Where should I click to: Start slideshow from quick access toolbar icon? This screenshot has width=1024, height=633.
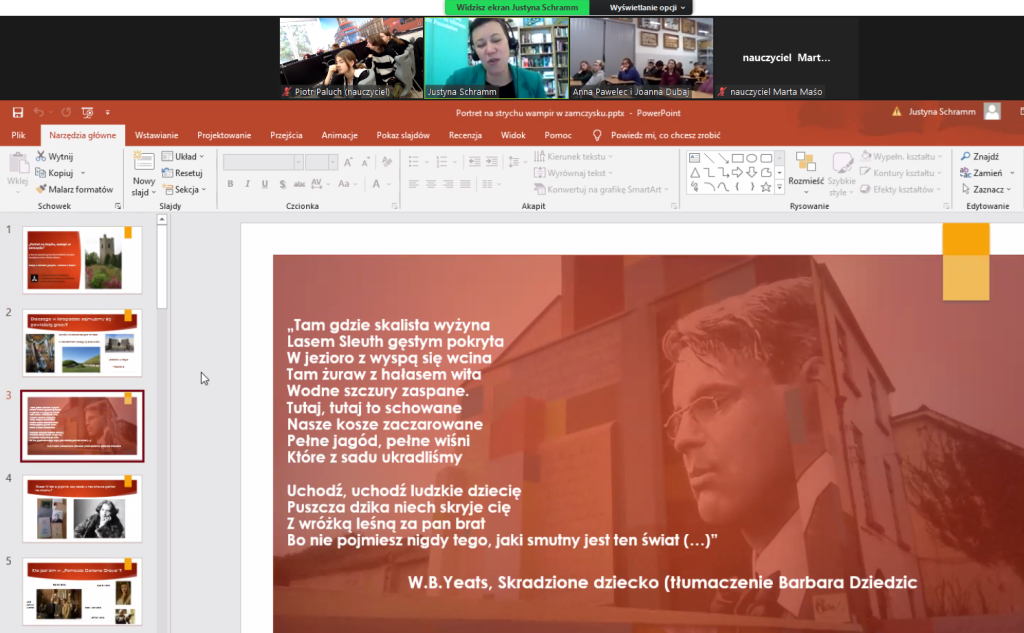coord(87,113)
